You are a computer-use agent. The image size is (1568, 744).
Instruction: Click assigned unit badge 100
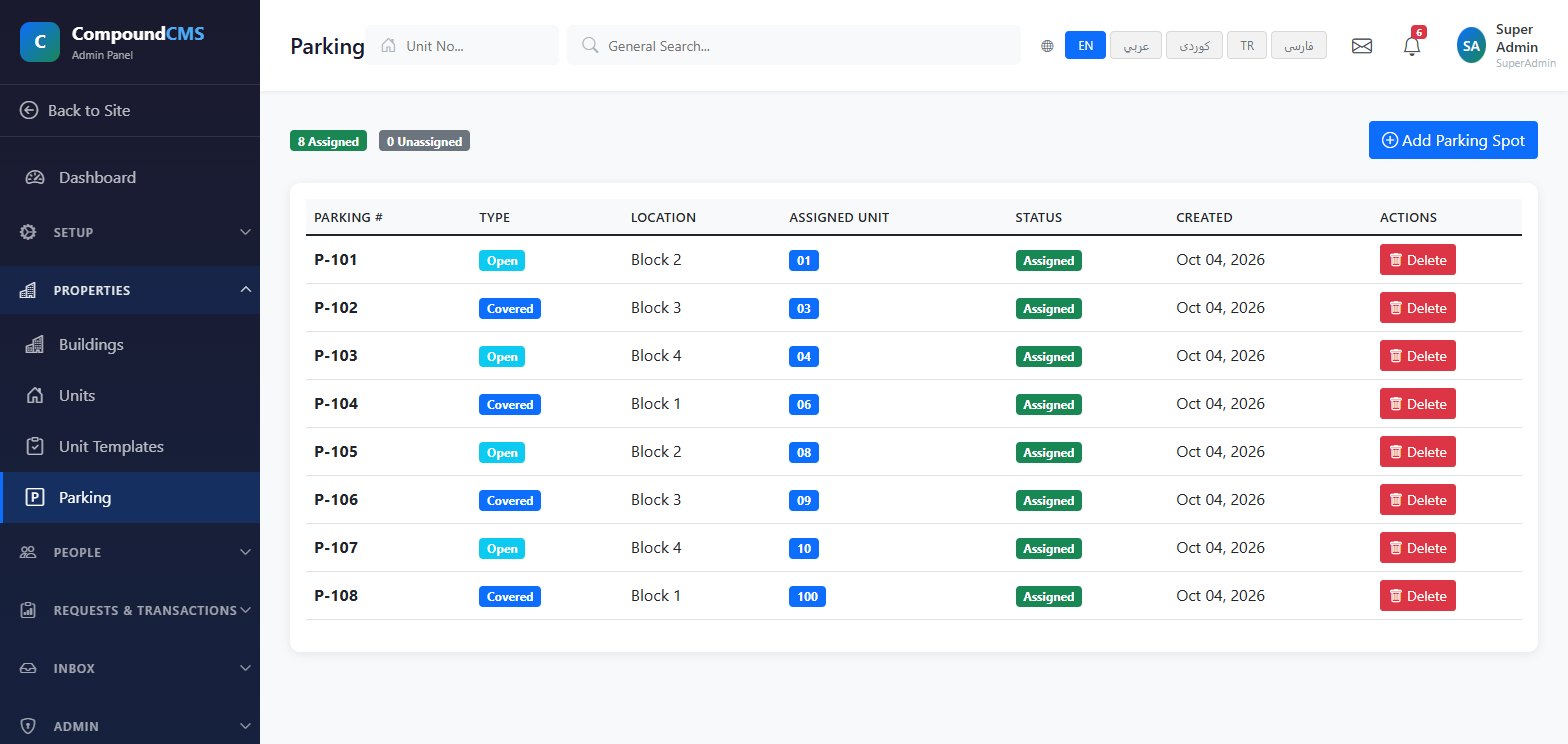[x=807, y=597]
